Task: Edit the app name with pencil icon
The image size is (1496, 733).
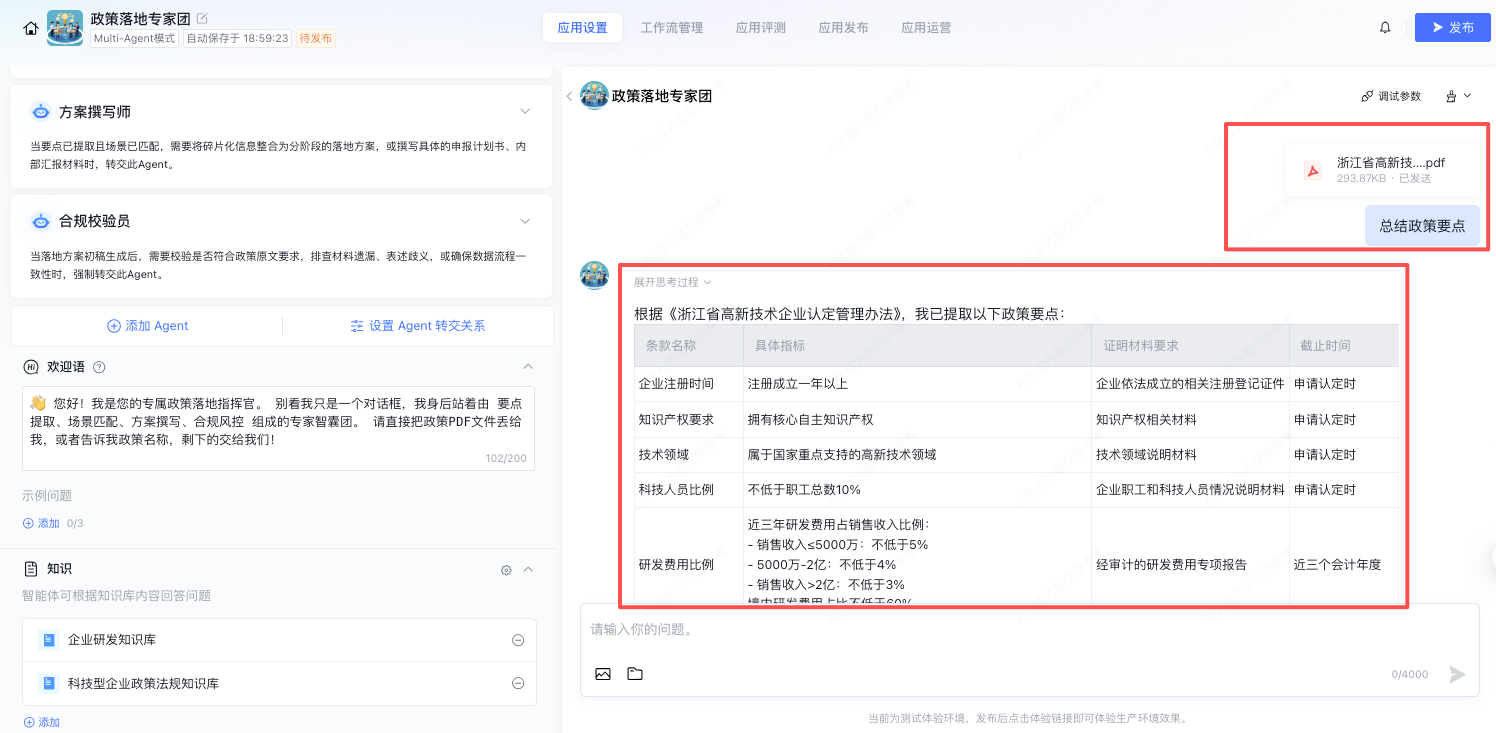Action: click(203, 18)
